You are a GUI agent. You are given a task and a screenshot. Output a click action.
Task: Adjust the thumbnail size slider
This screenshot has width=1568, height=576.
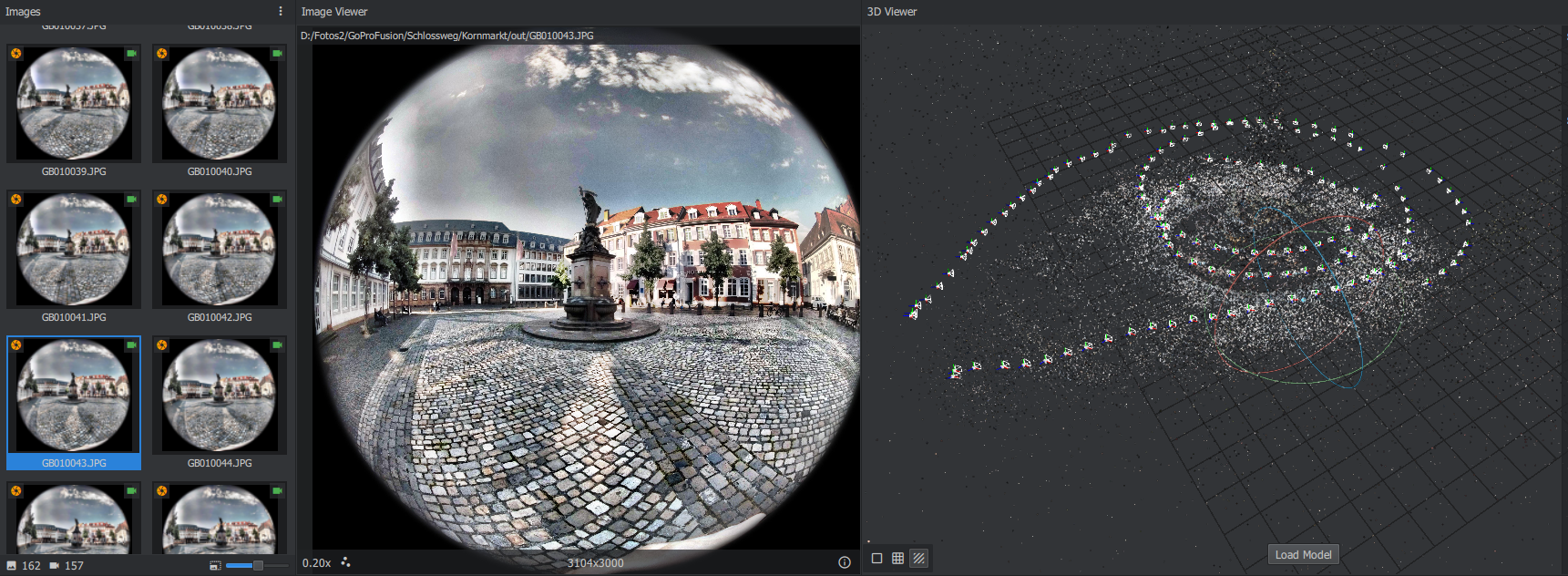point(257,566)
